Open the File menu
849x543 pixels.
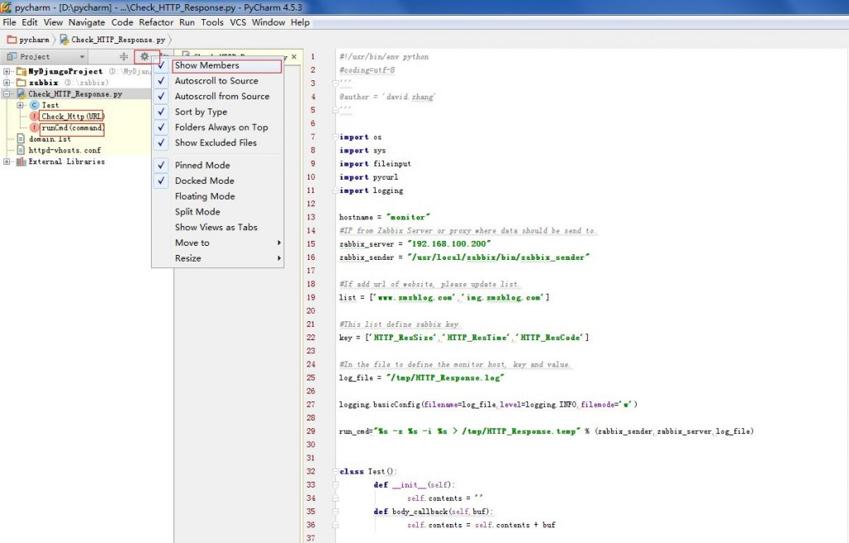point(9,22)
